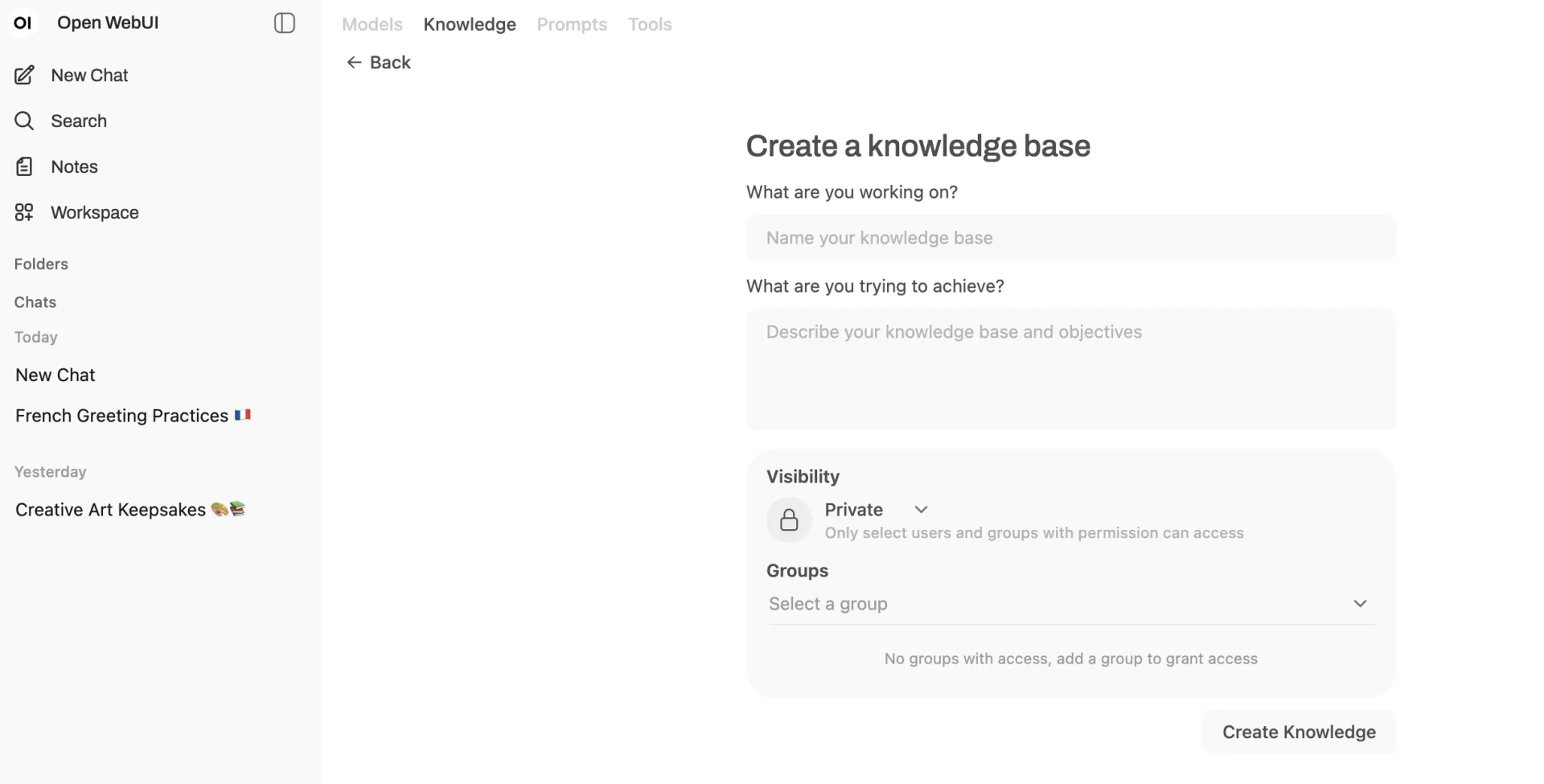Click the Open WebUI logo icon

pos(23,23)
